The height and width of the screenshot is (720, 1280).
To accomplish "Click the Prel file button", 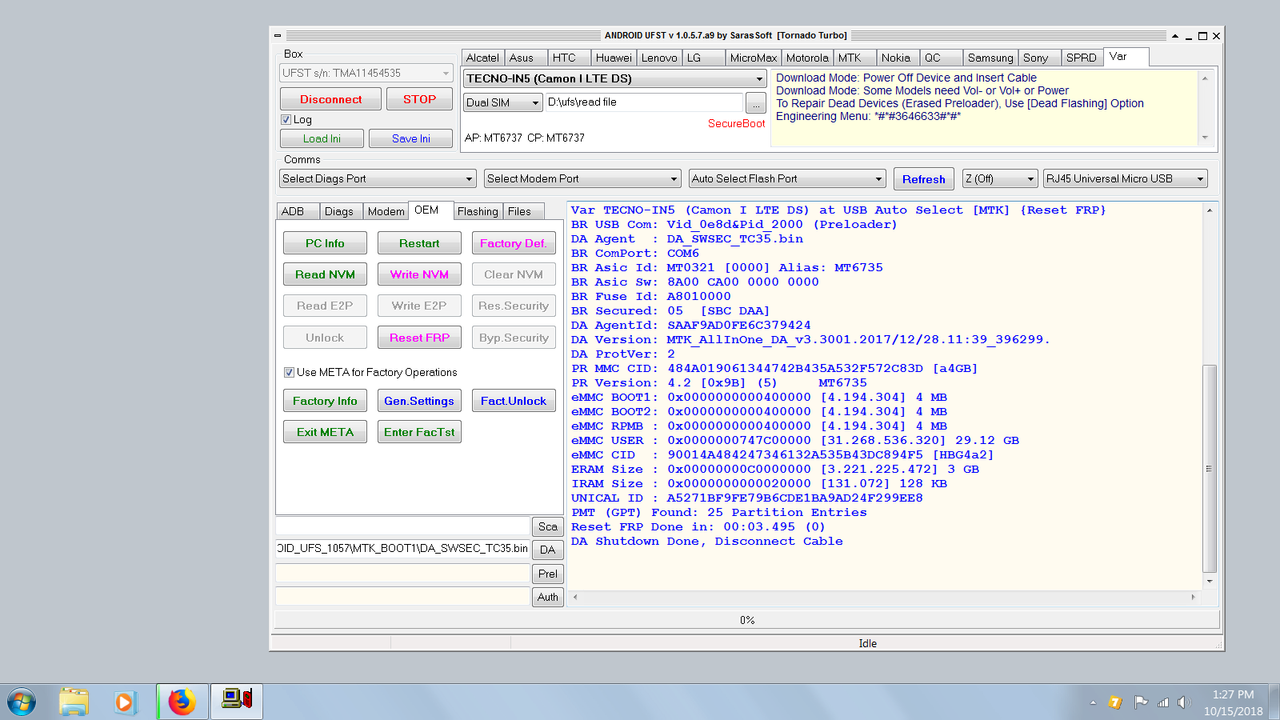I will (x=548, y=574).
